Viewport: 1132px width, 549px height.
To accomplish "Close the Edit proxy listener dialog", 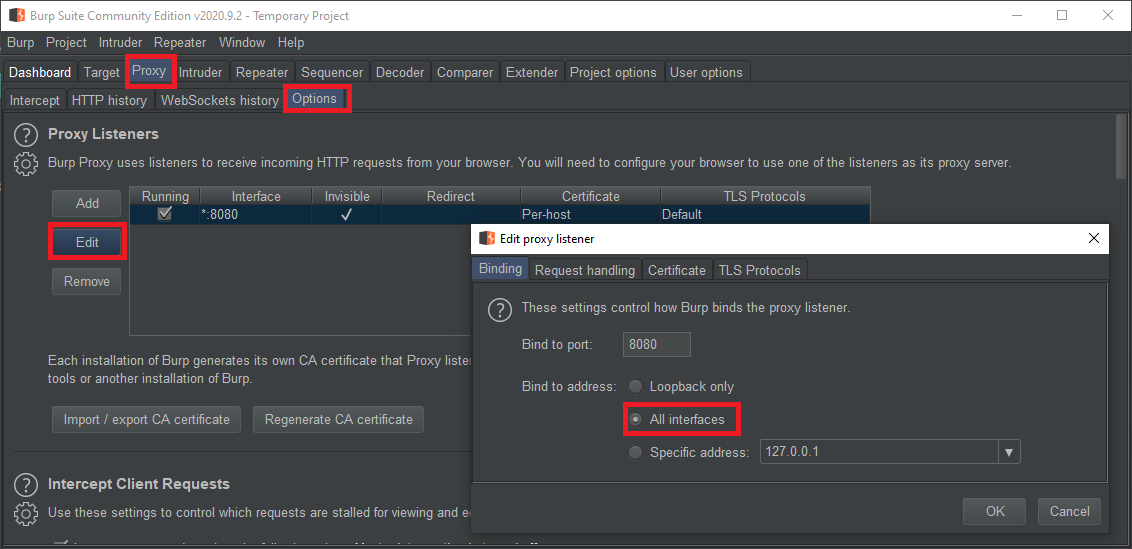I will 1094,239.
